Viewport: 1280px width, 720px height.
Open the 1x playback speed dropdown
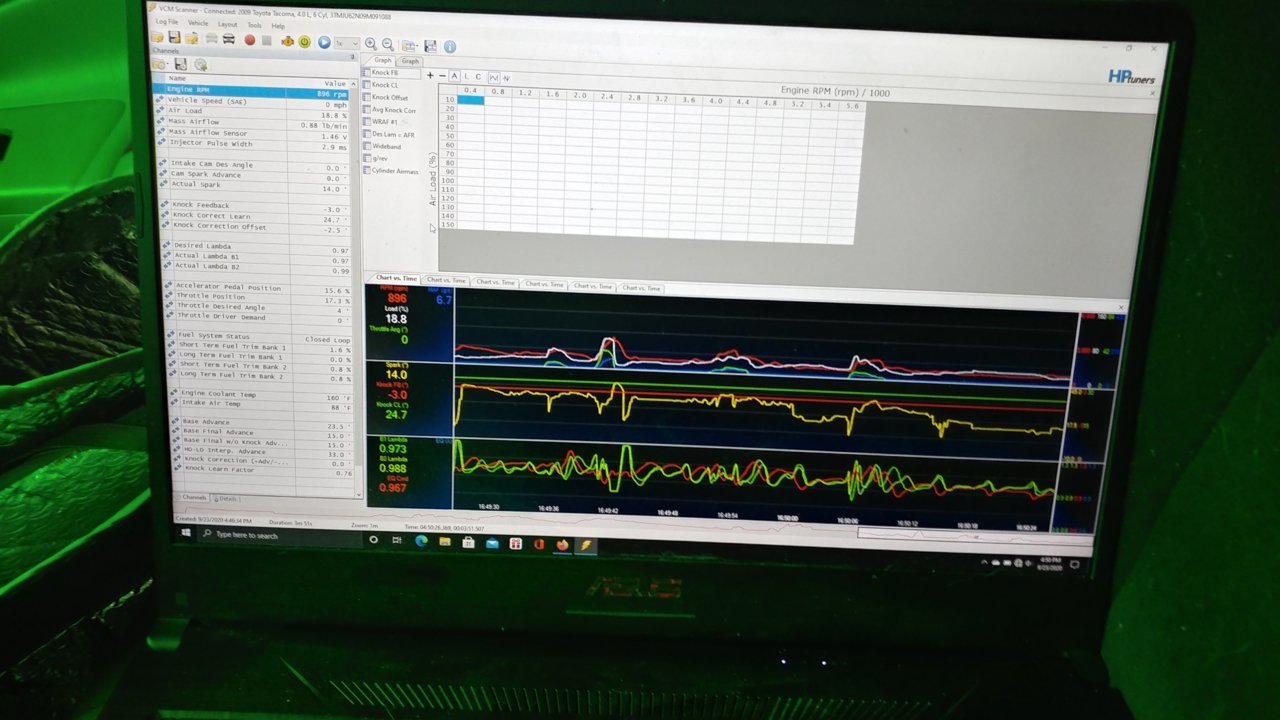(347, 43)
